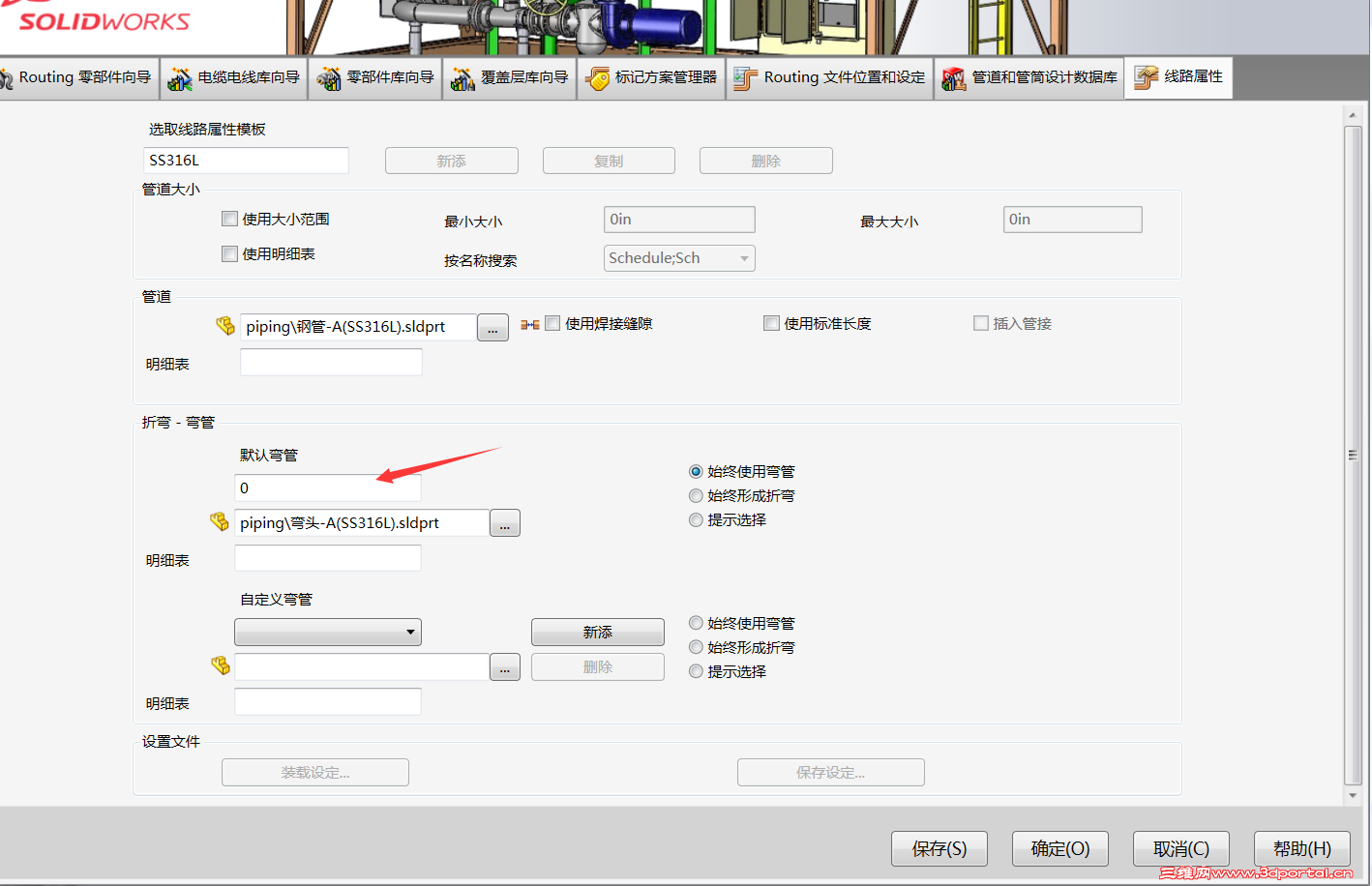Click the weld gap icon beside 使用焊接缝隙

(530, 325)
